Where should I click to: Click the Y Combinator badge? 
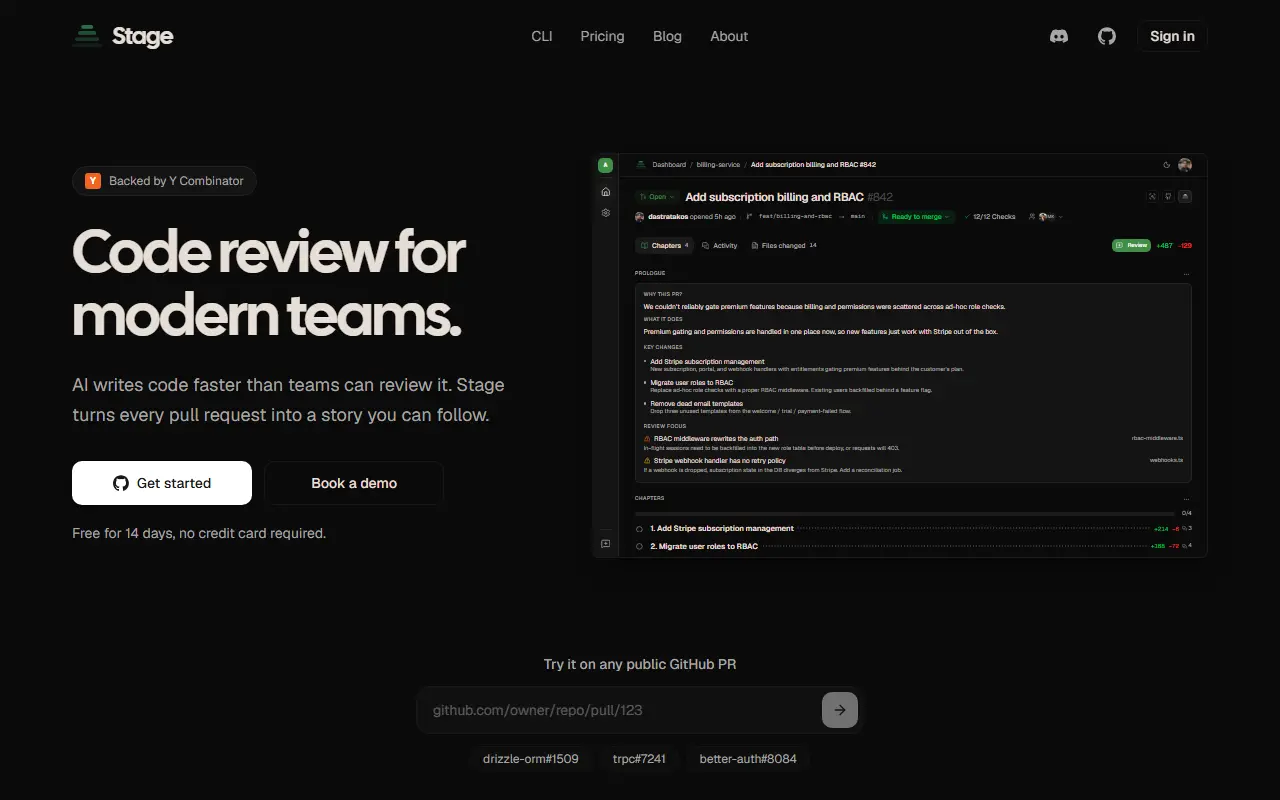tap(164, 181)
